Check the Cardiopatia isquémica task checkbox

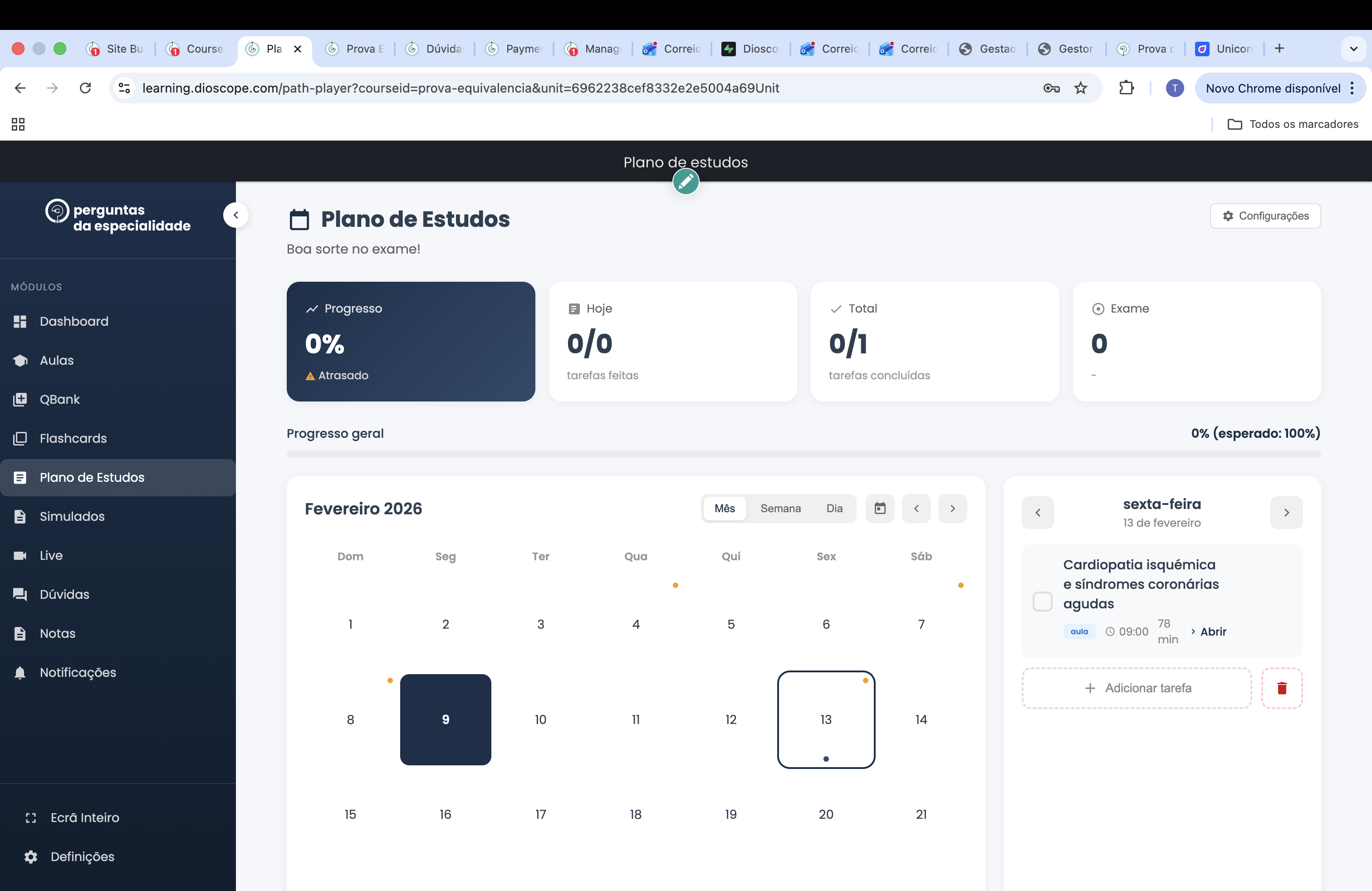pos(1042,602)
